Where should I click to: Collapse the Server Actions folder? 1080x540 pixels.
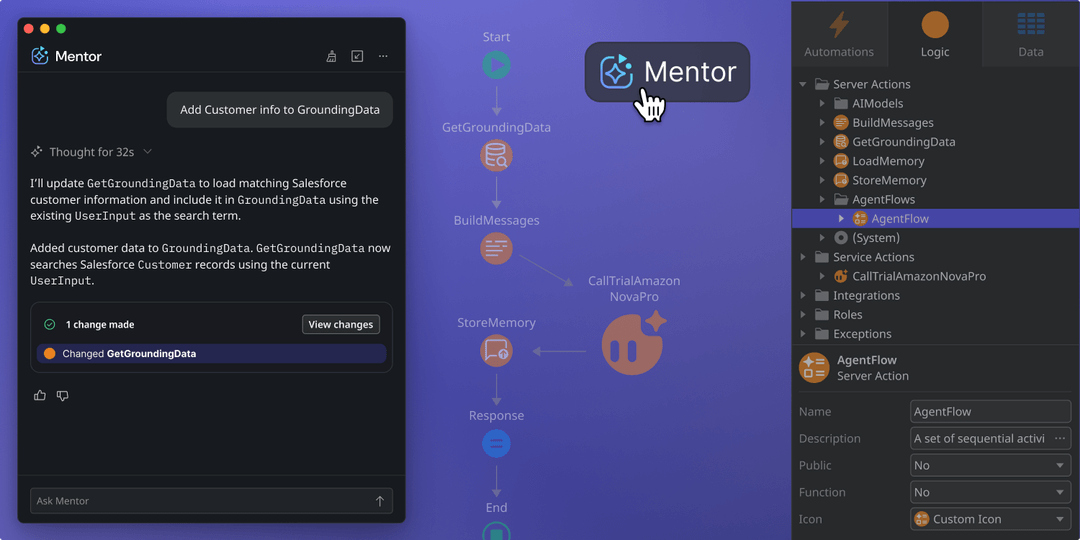[x=802, y=84]
